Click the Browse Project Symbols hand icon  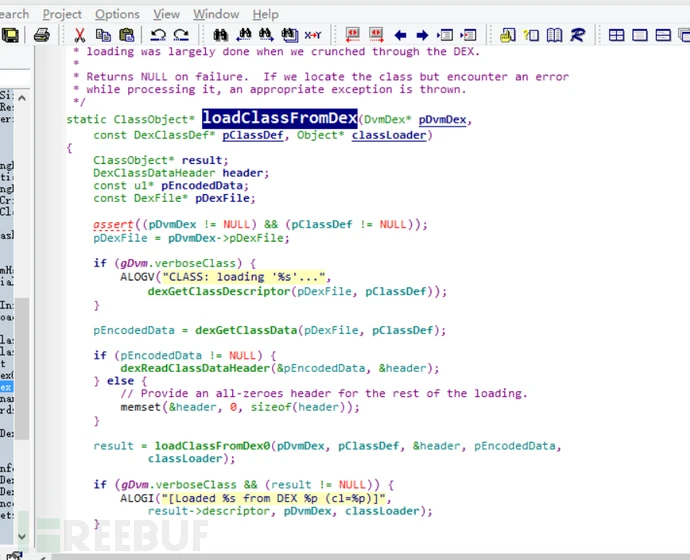coord(508,35)
